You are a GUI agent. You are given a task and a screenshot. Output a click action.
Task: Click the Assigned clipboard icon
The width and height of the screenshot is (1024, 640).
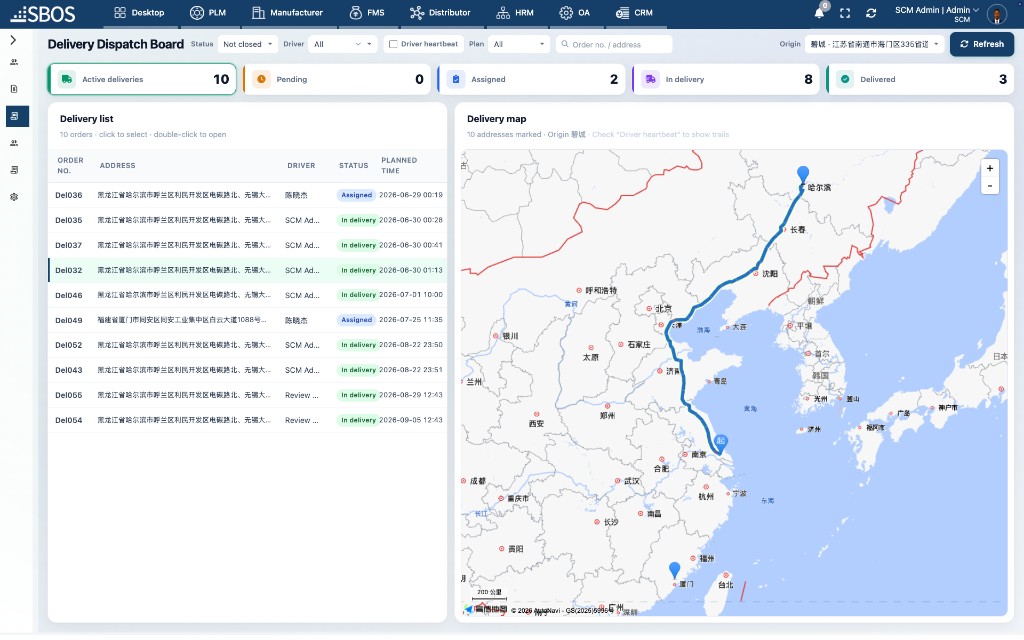pyautogui.click(x=456, y=79)
